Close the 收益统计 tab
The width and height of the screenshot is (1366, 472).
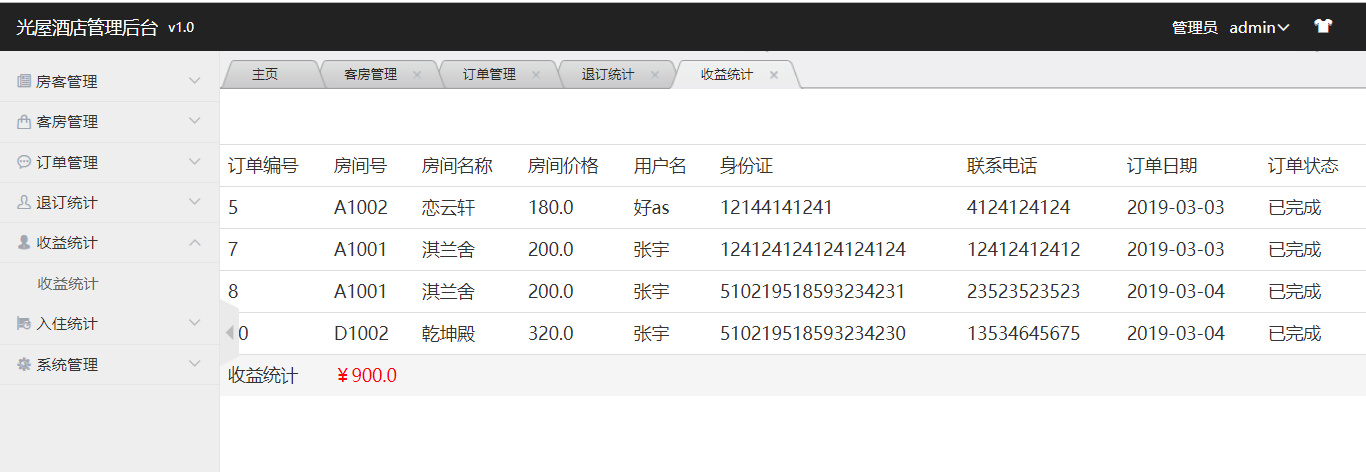click(774, 75)
